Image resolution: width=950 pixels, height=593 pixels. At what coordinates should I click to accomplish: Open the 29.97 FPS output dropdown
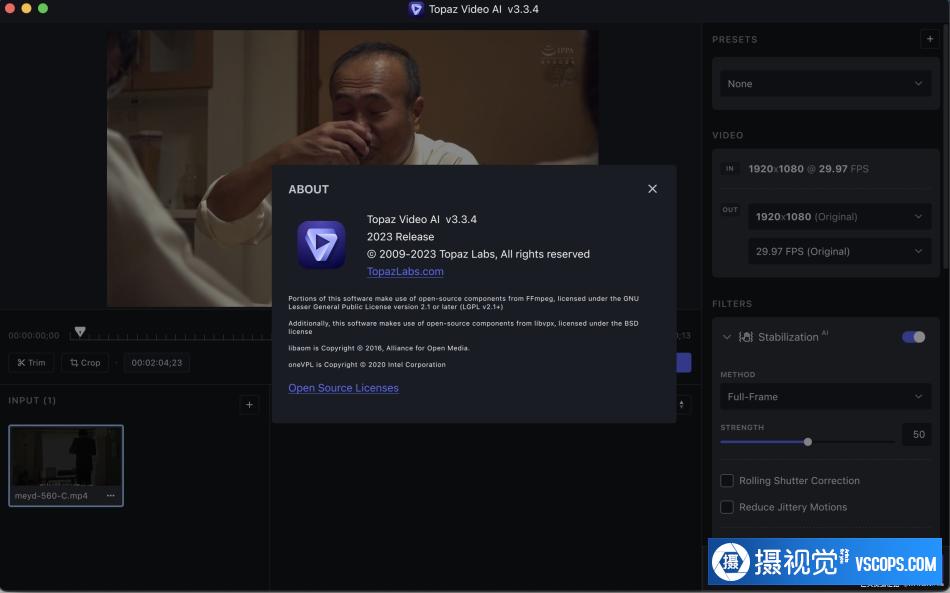click(x=839, y=251)
